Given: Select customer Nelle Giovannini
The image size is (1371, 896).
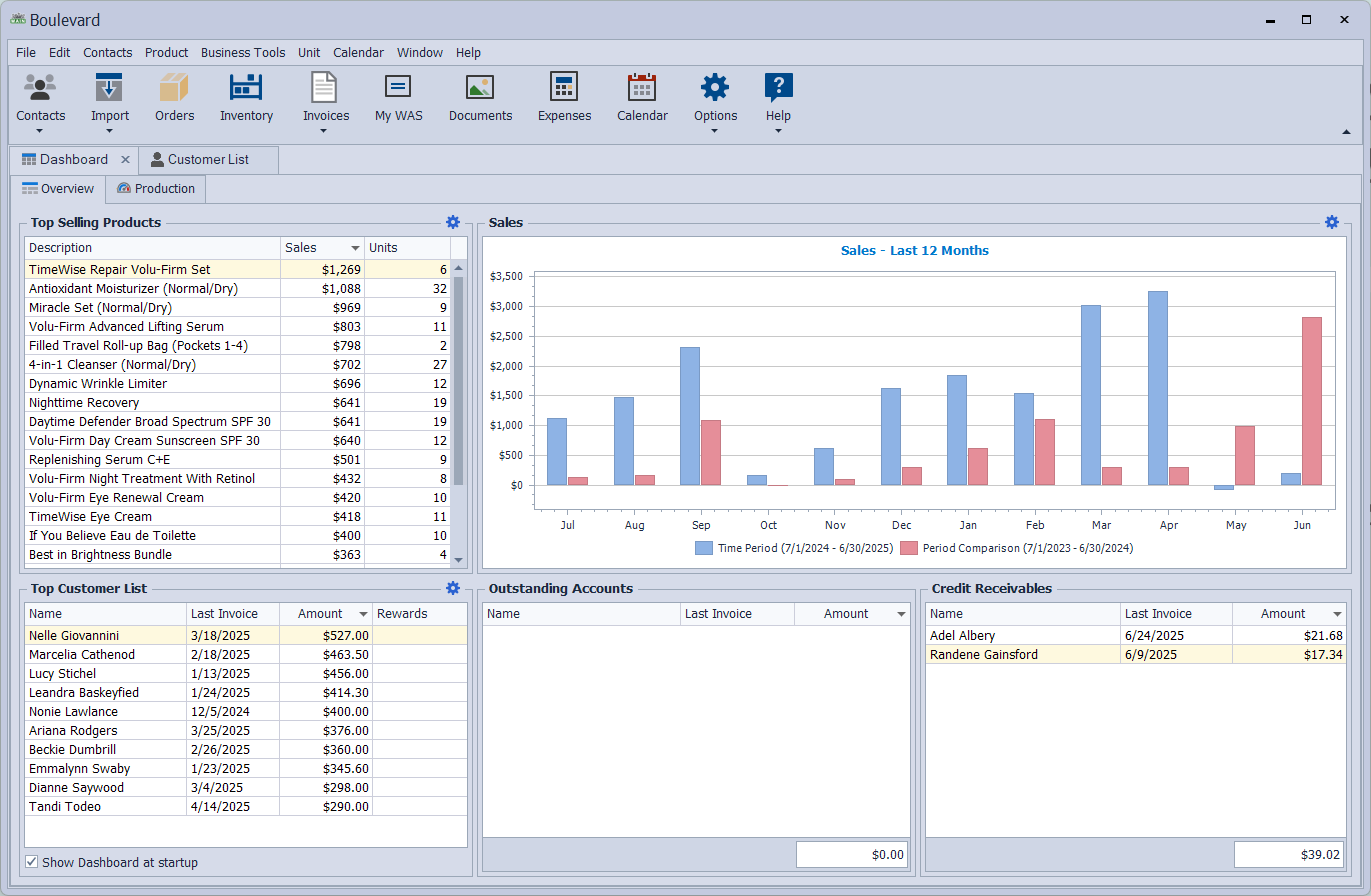Looking at the screenshot, I should tap(246, 635).
